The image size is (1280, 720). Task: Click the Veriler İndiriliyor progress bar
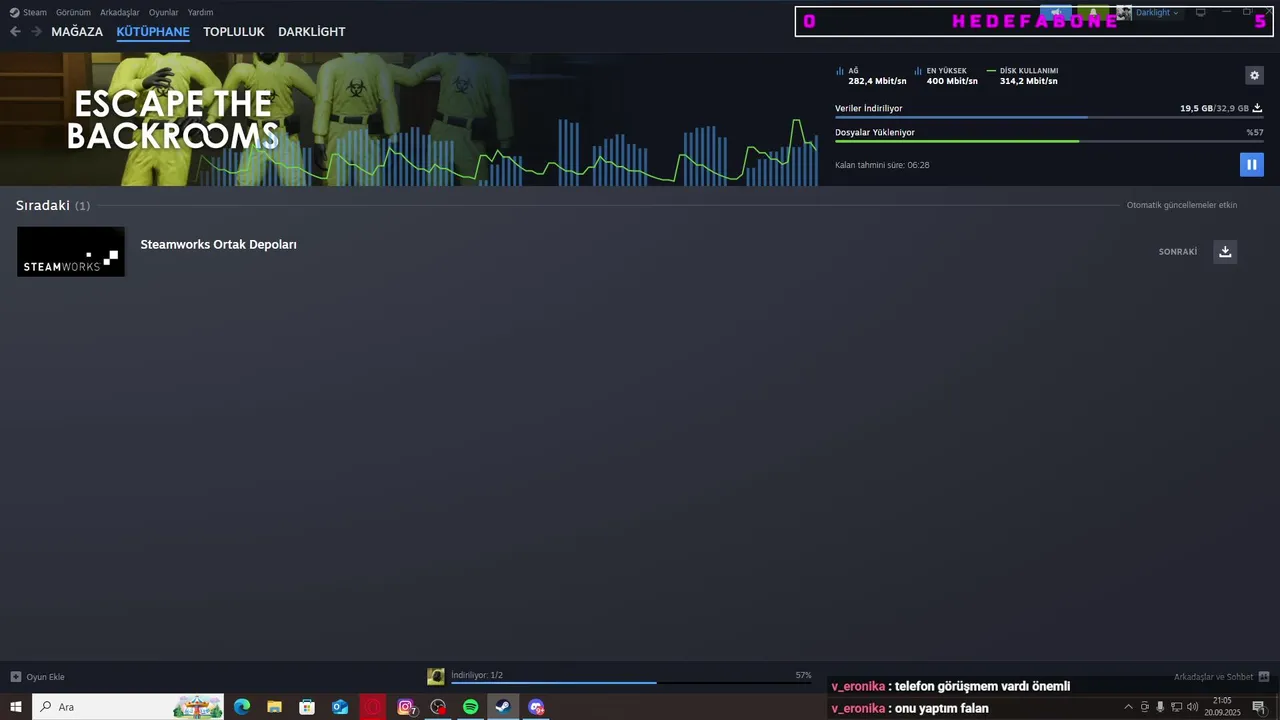point(1049,118)
